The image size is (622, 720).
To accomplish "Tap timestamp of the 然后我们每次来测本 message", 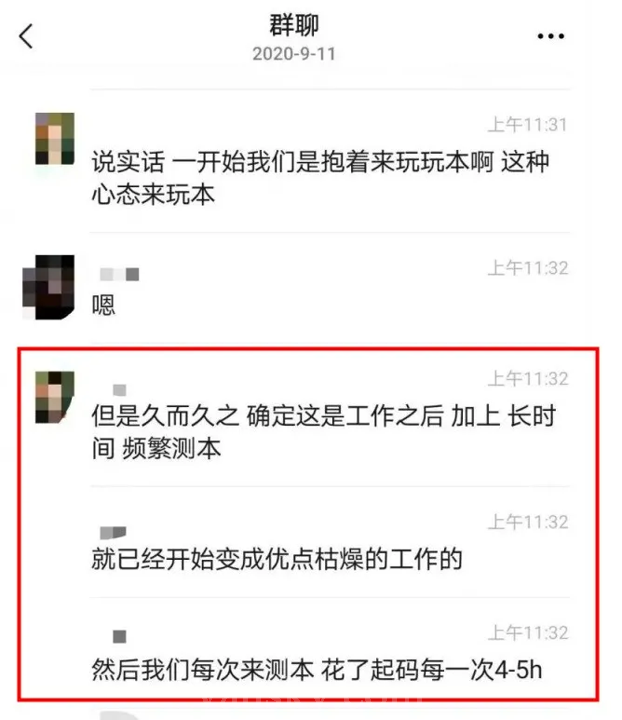I will [x=528, y=633].
